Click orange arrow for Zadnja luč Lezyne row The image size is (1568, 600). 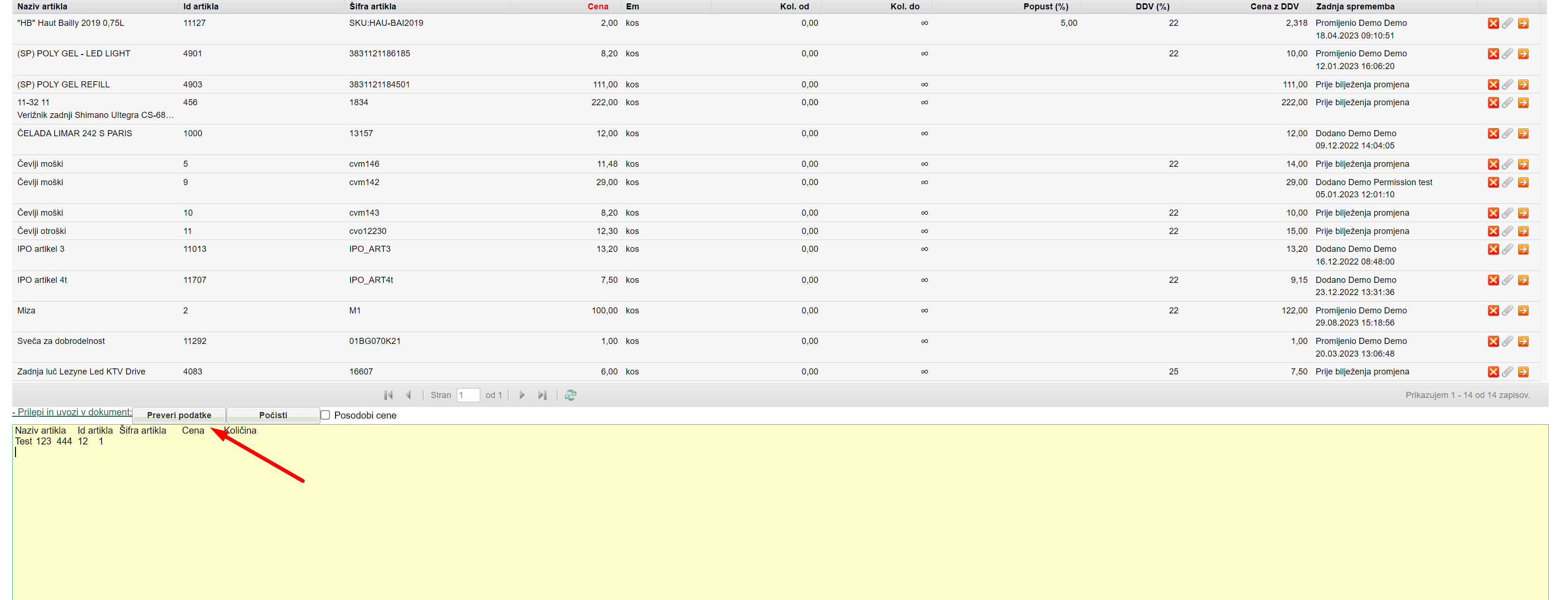coord(1523,372)
